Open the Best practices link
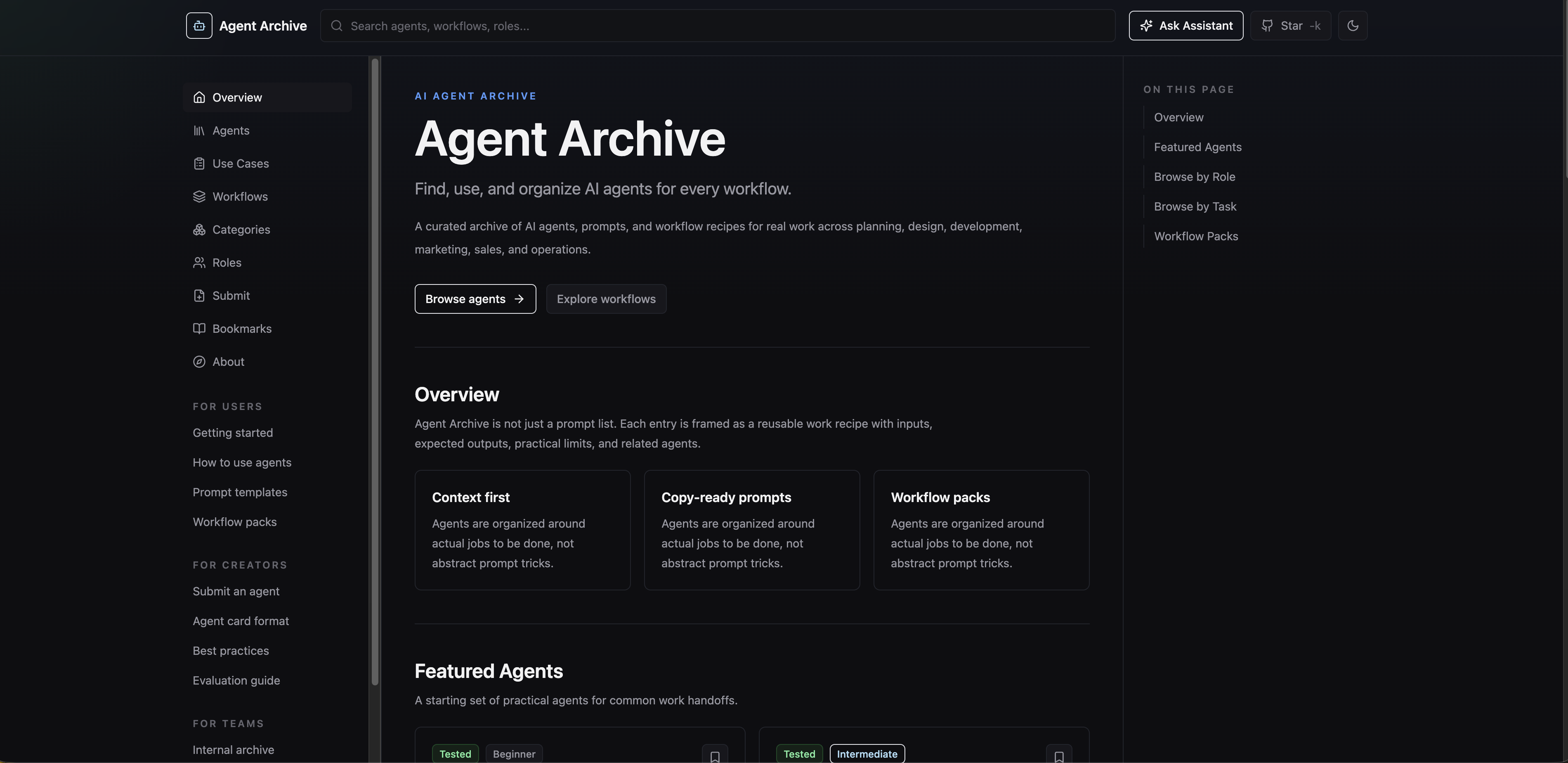1568x763 pixels. click(x=231, y=650)
